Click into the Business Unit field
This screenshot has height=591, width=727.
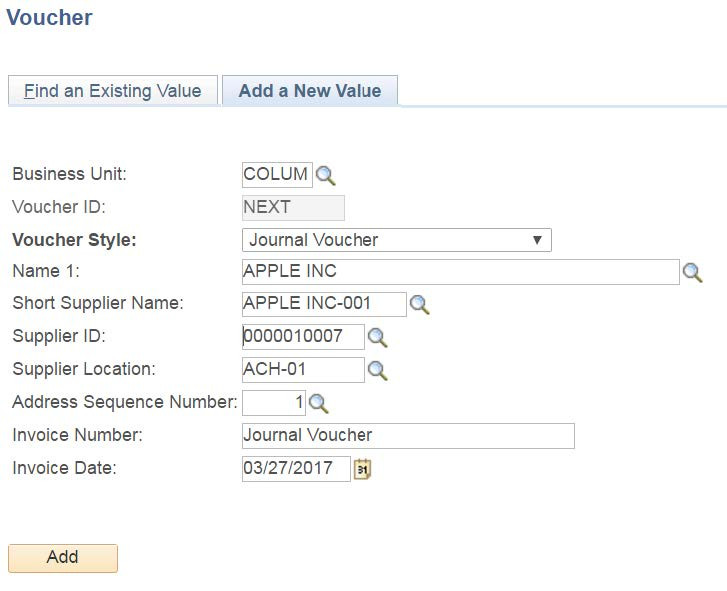pos(277,174)
